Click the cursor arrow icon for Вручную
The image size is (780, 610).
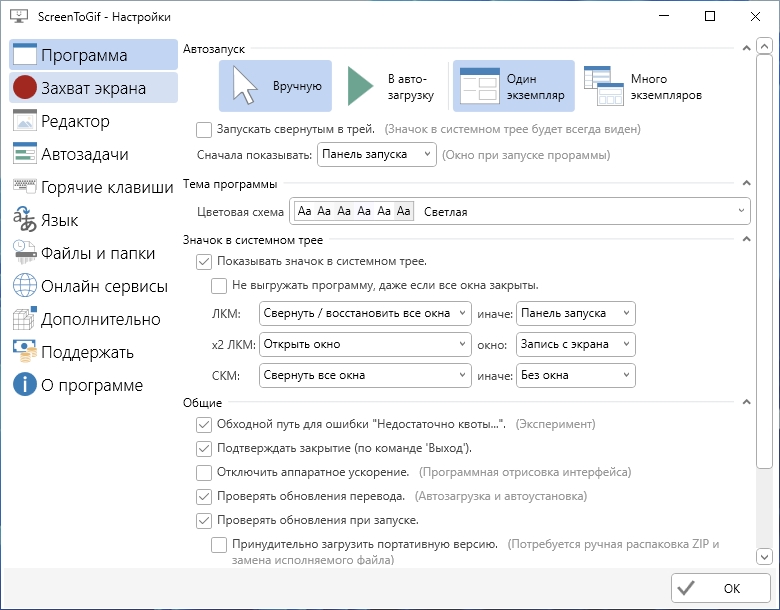click(245, 86)
